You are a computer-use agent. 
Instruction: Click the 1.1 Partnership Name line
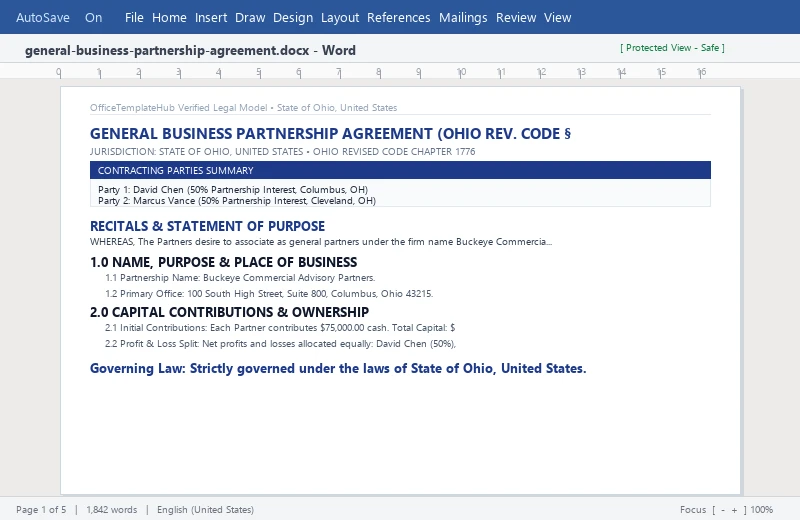[240, 278]
